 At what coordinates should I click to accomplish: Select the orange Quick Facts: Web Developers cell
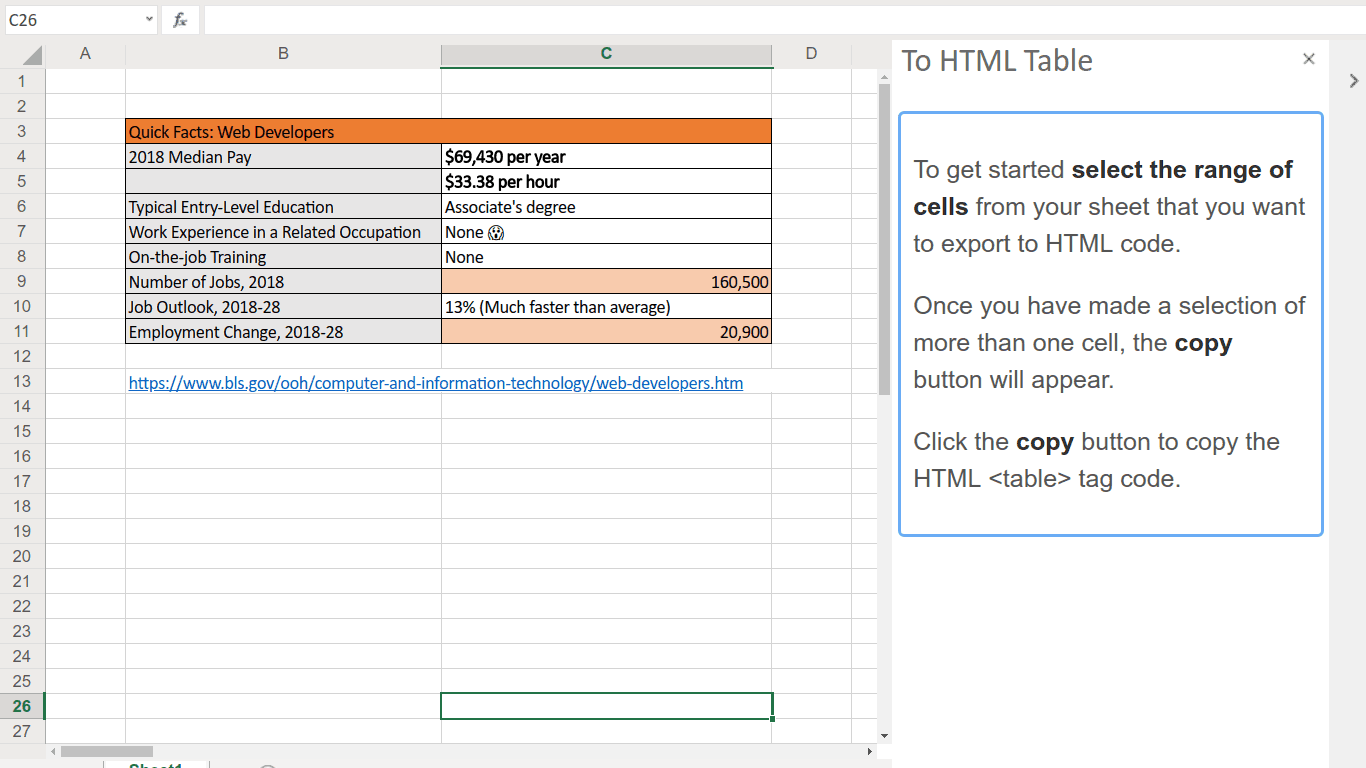pyautogui.click(x=448, y=132)
